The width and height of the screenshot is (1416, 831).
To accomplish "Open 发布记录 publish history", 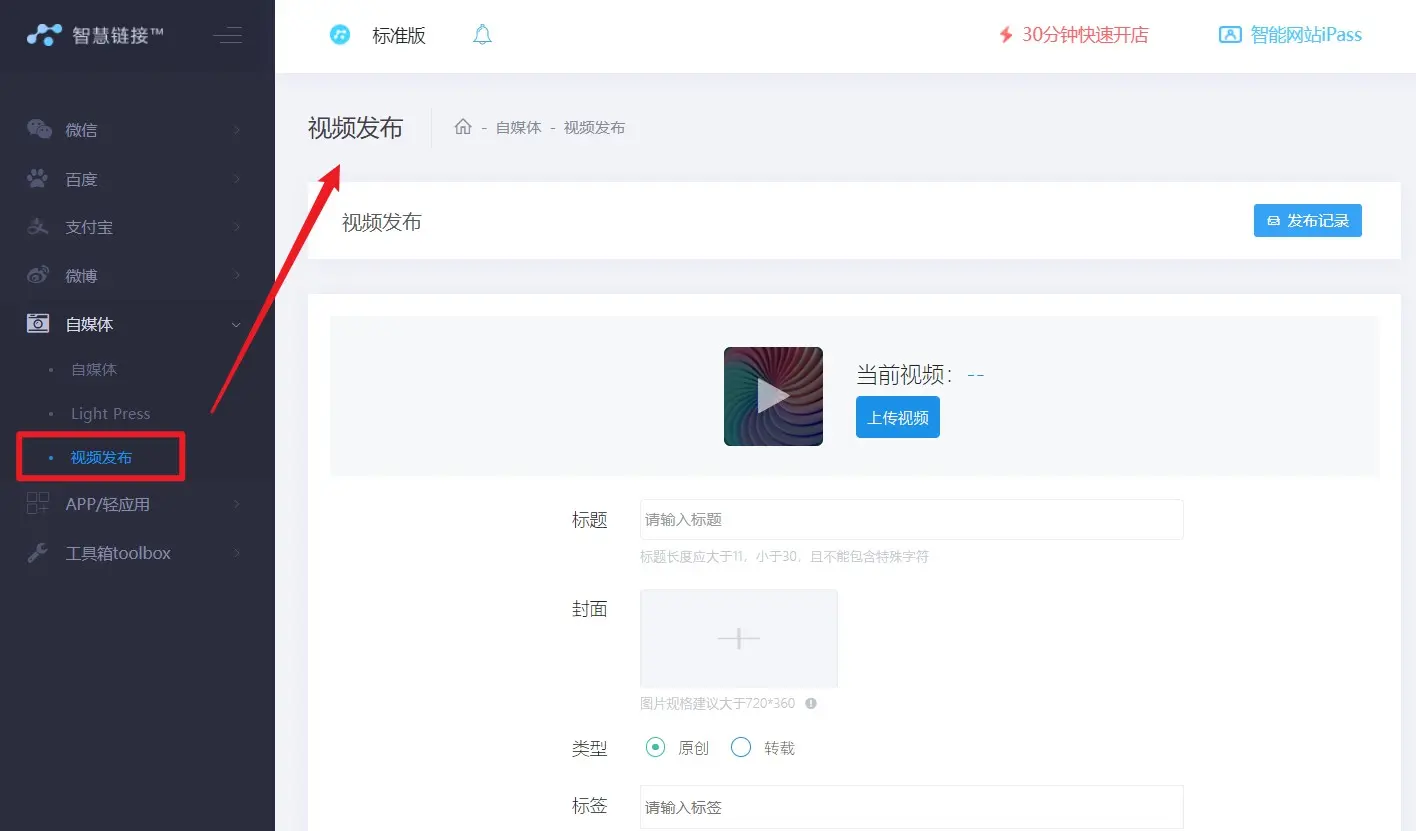I will (1307, 221).
